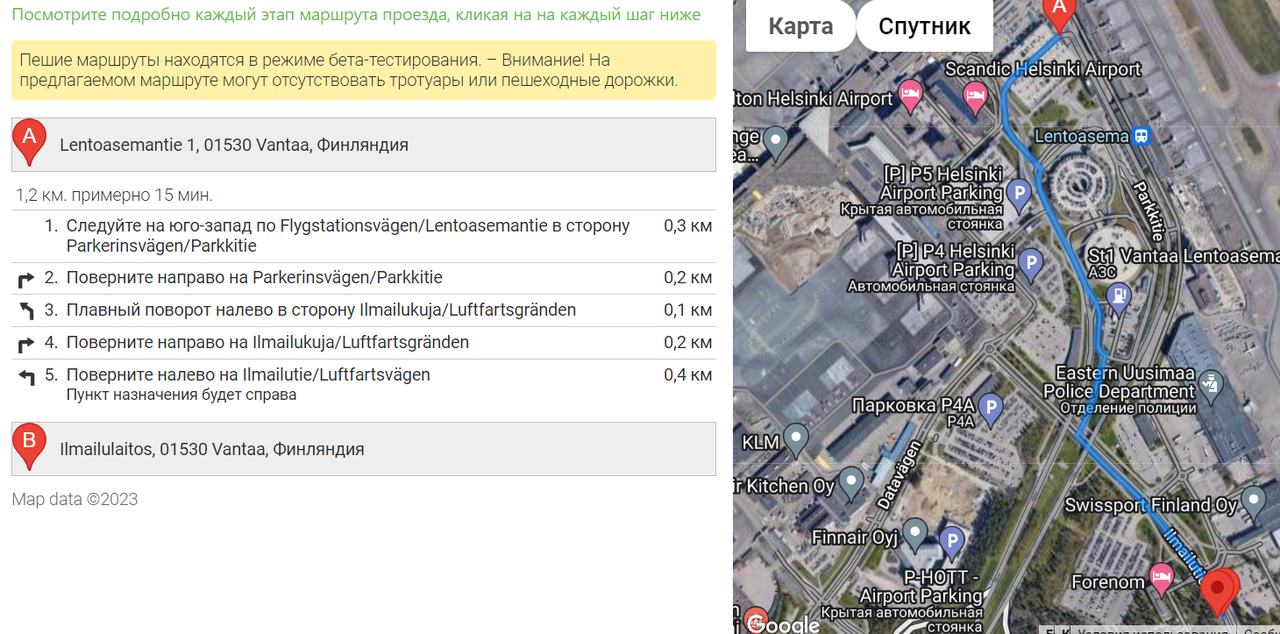Screen dimensions: 1280x634
Task: Open step 2 Поверните направо на Parkerinsvägen/Parkkitie
Action: pyautogui.click(x=364, y=278)
